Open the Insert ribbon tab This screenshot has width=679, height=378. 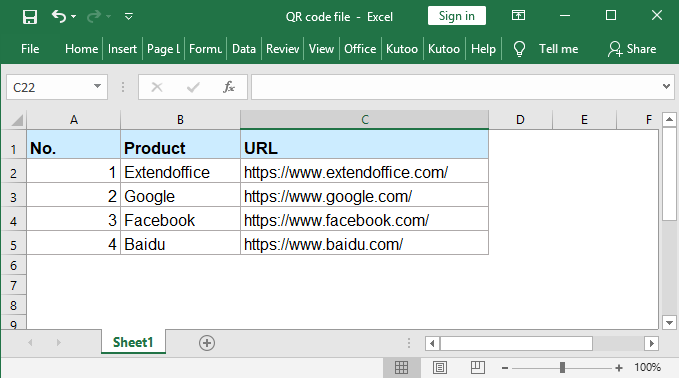(122, 49)
